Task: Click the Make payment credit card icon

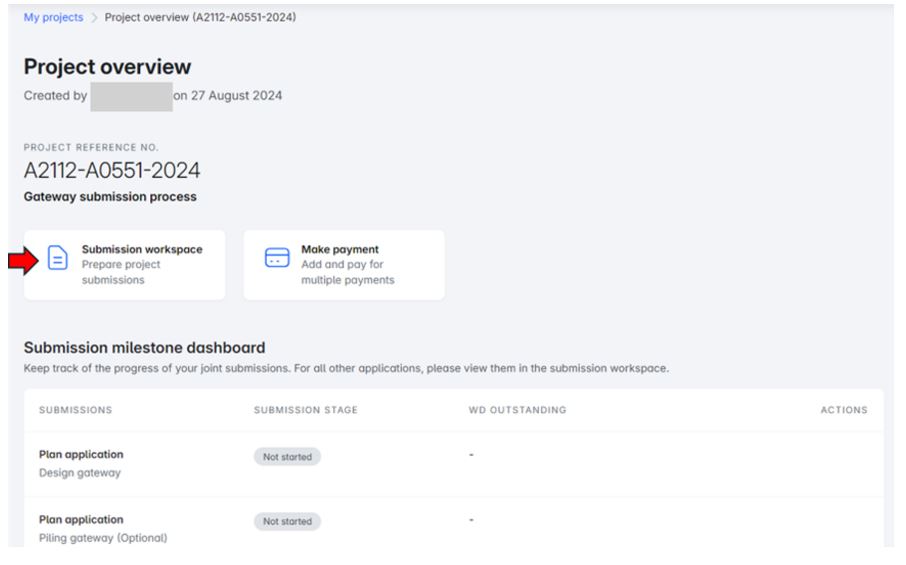Action: [277, 259]
